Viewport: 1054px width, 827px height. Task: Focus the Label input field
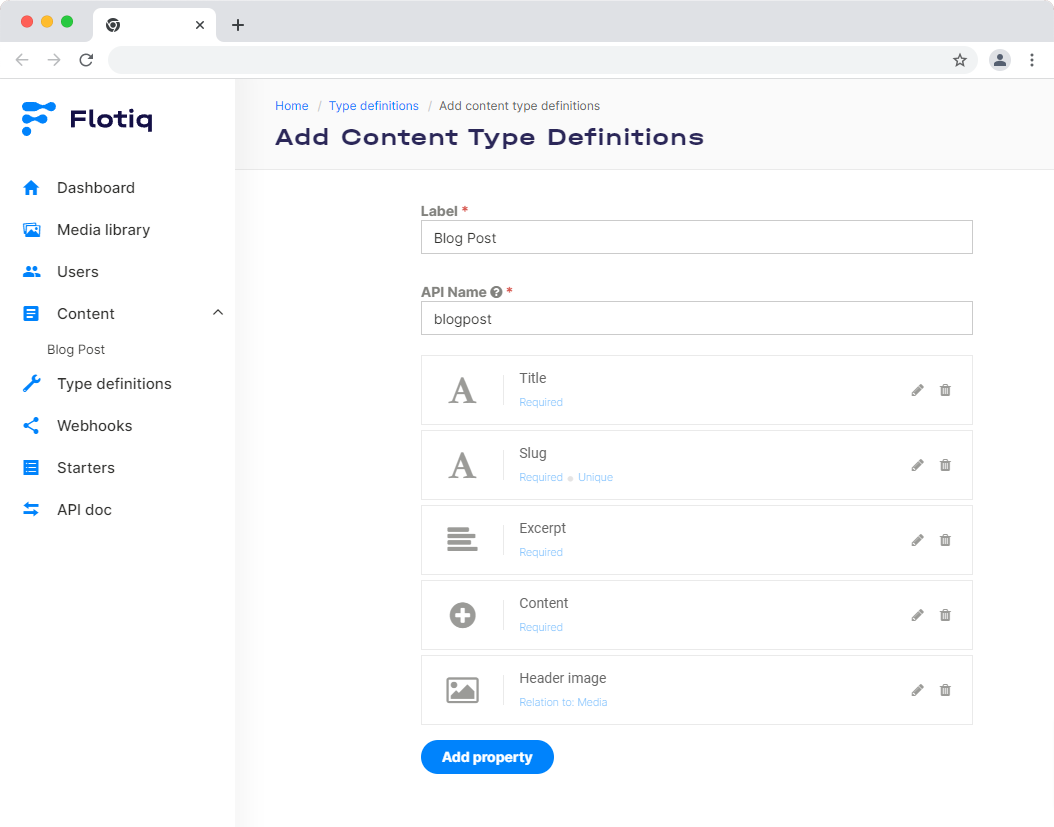(x=696, y=237)
